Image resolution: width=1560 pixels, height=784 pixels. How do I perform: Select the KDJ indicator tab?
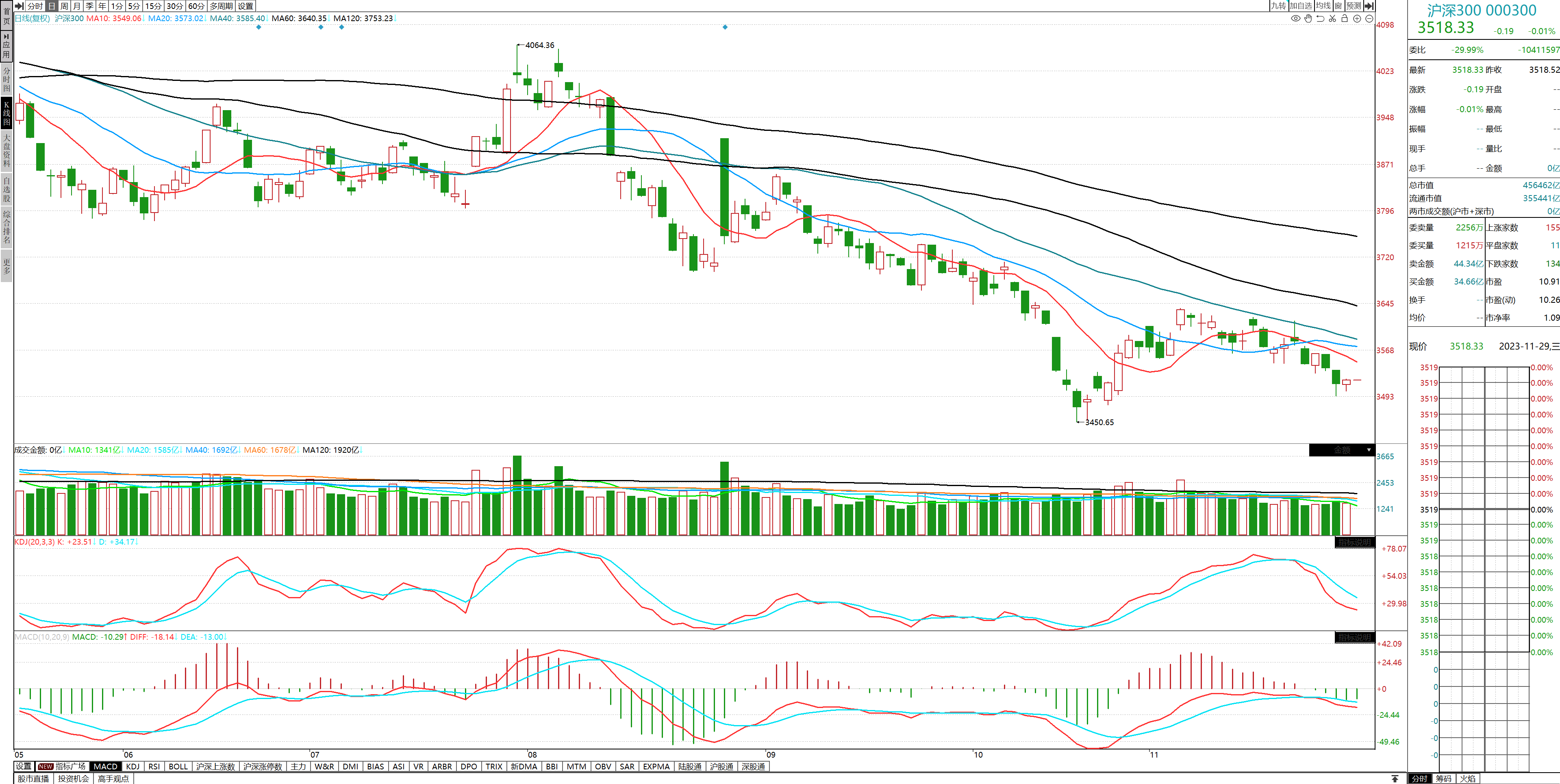133,767
